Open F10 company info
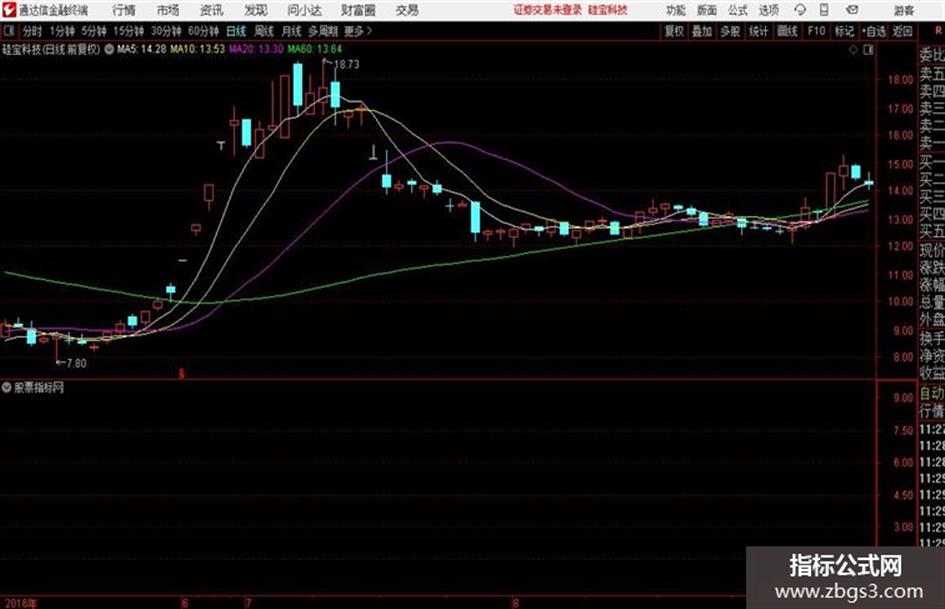Screen dimensions: 945x609 click(x=817, y=31)
